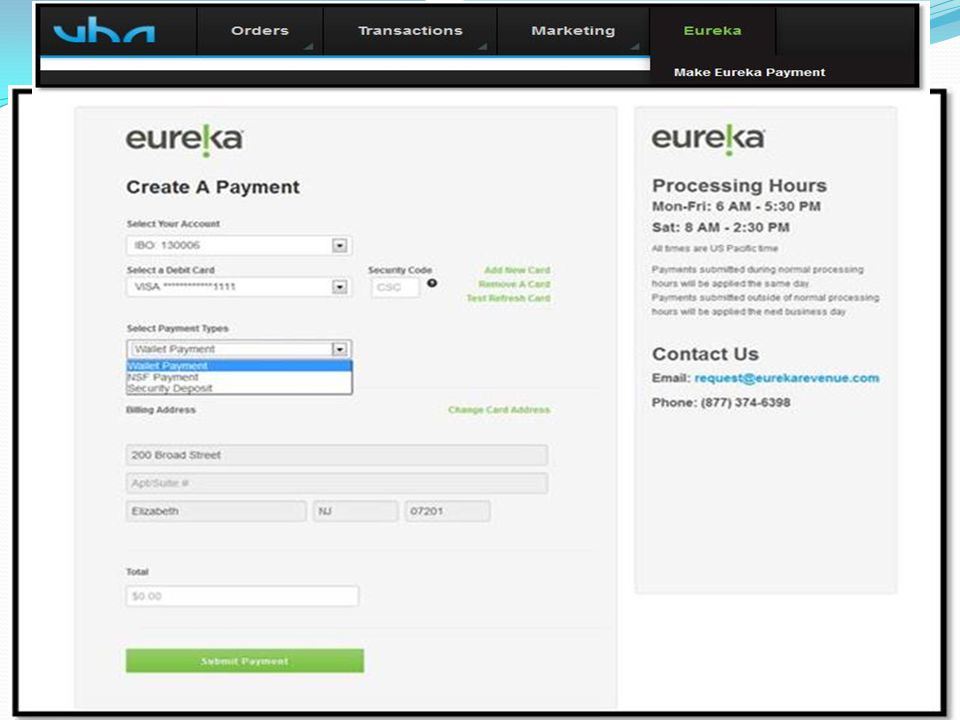Click the Contact Us heading
This screenshot has height=720, width=960.
click(x=705, y=354)
